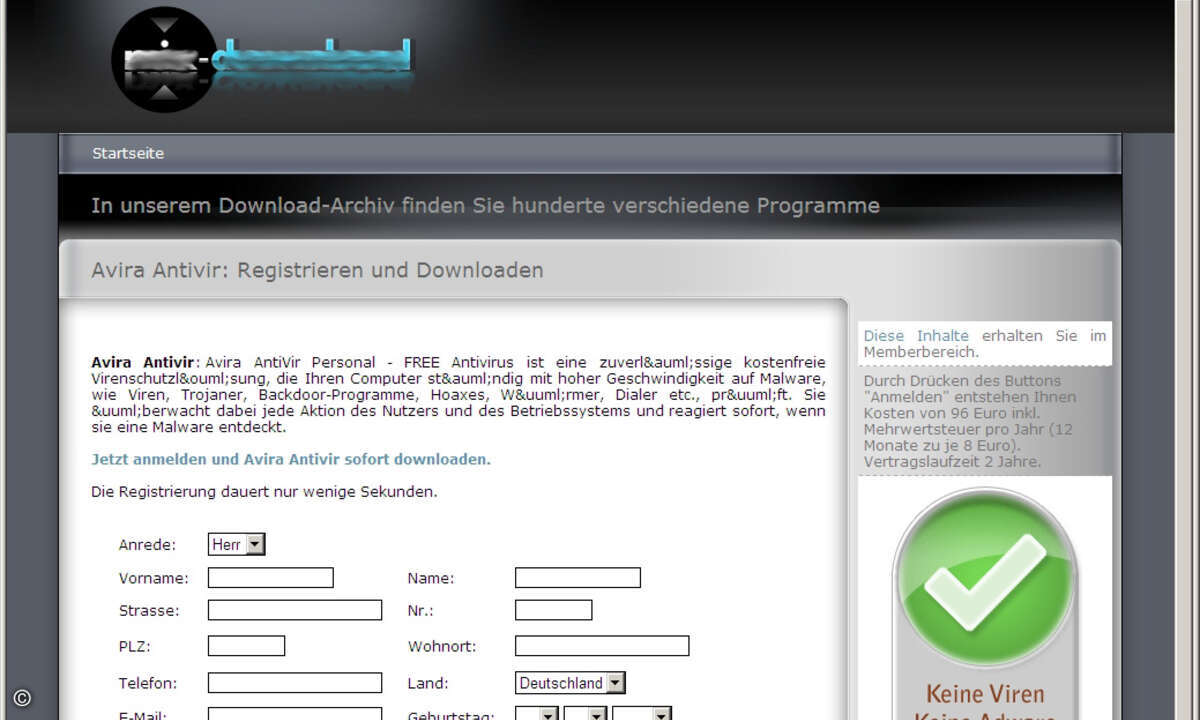
Task: Click into the Name text field
Action: point(578,578)
